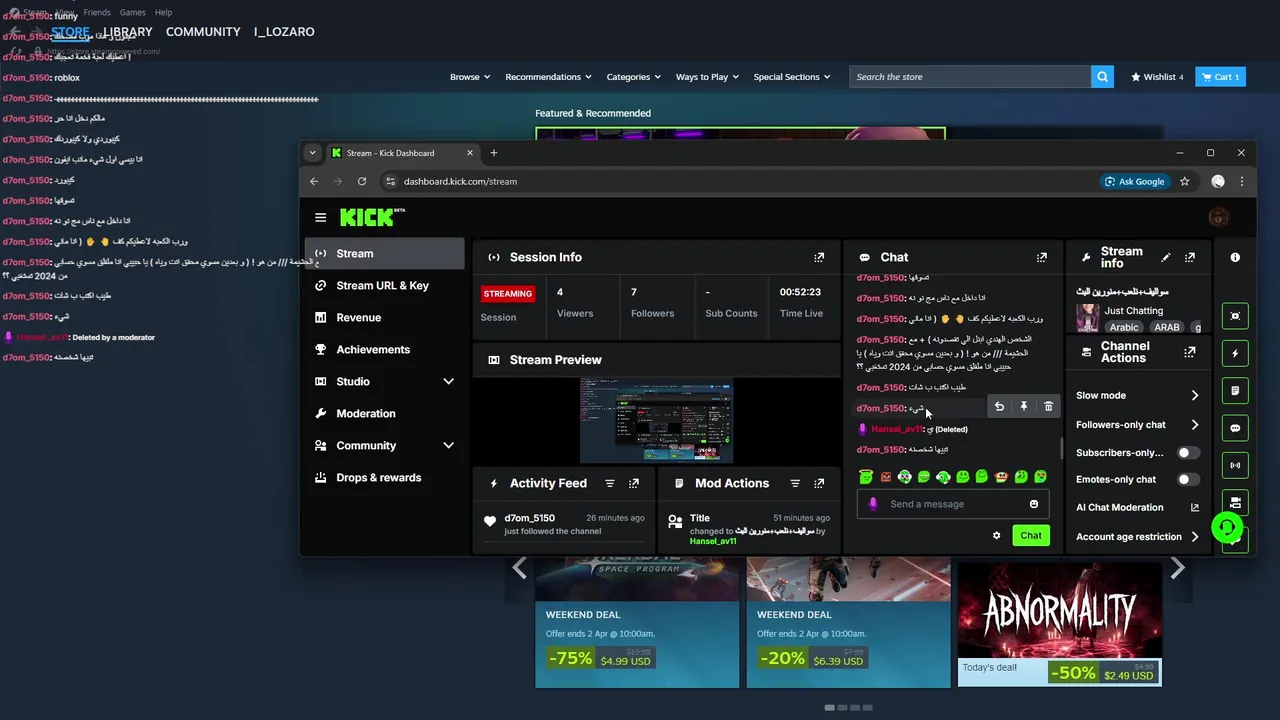The image size is (1280, 720).
Task: Click the document icon in right rail
Action: [1235, 390]
